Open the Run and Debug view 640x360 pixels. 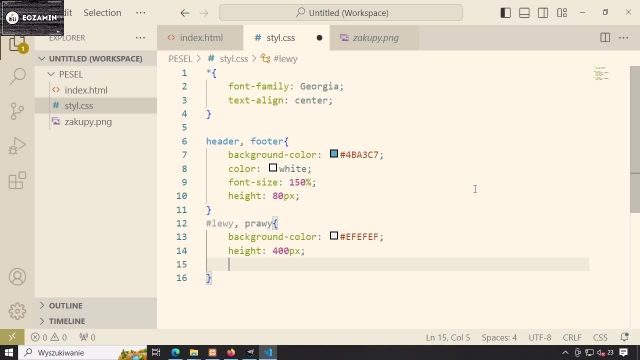tap(17, 146)
